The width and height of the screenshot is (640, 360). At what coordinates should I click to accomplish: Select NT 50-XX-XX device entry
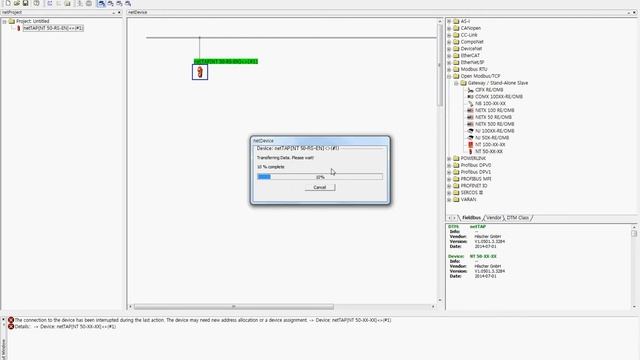489,151
